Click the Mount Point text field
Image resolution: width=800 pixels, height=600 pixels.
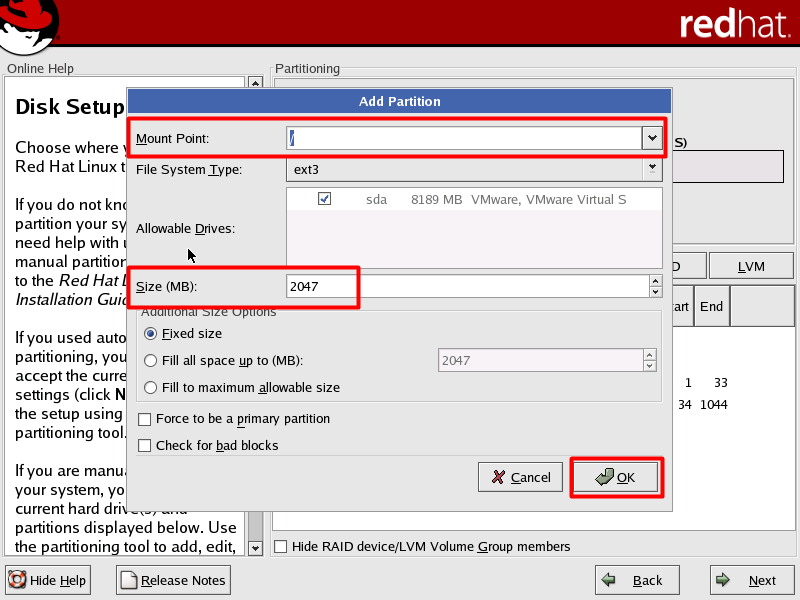[464, 138]
